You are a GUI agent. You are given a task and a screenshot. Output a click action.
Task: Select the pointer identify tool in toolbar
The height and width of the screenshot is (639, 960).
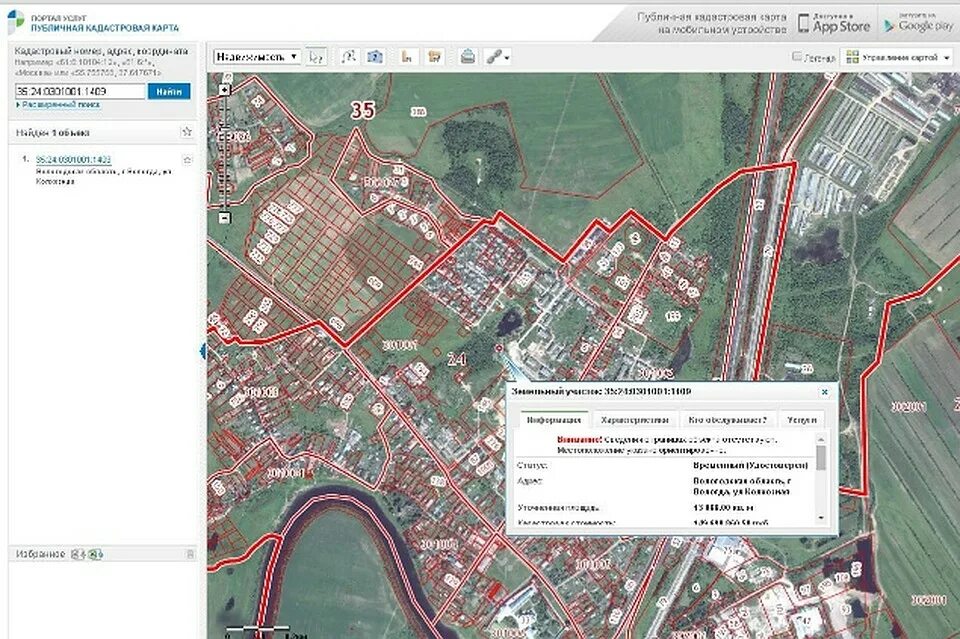pyautogui.click(x=316, y=57)
